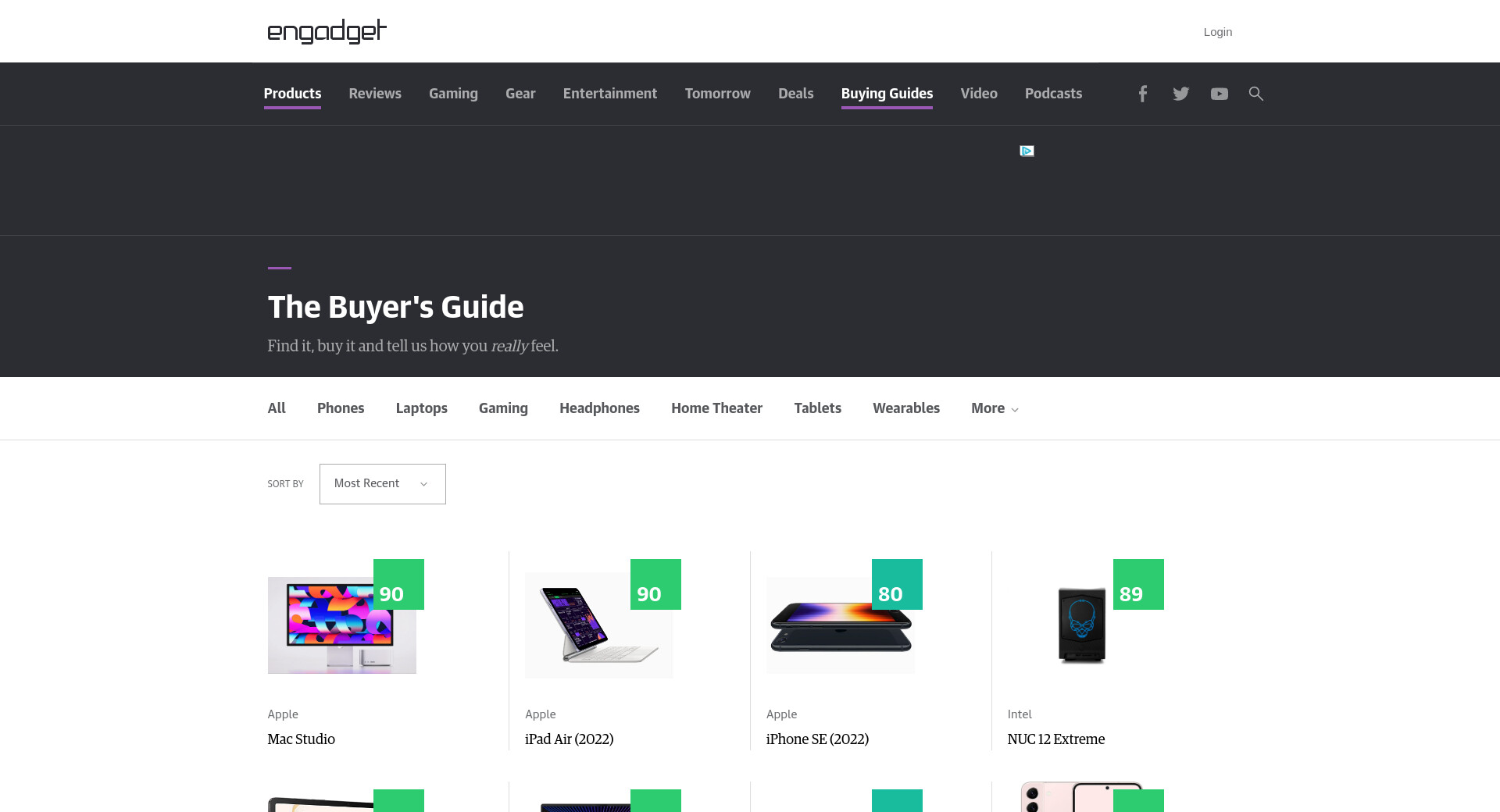
Task: Filter by Phones category
Action: (341, 408)
